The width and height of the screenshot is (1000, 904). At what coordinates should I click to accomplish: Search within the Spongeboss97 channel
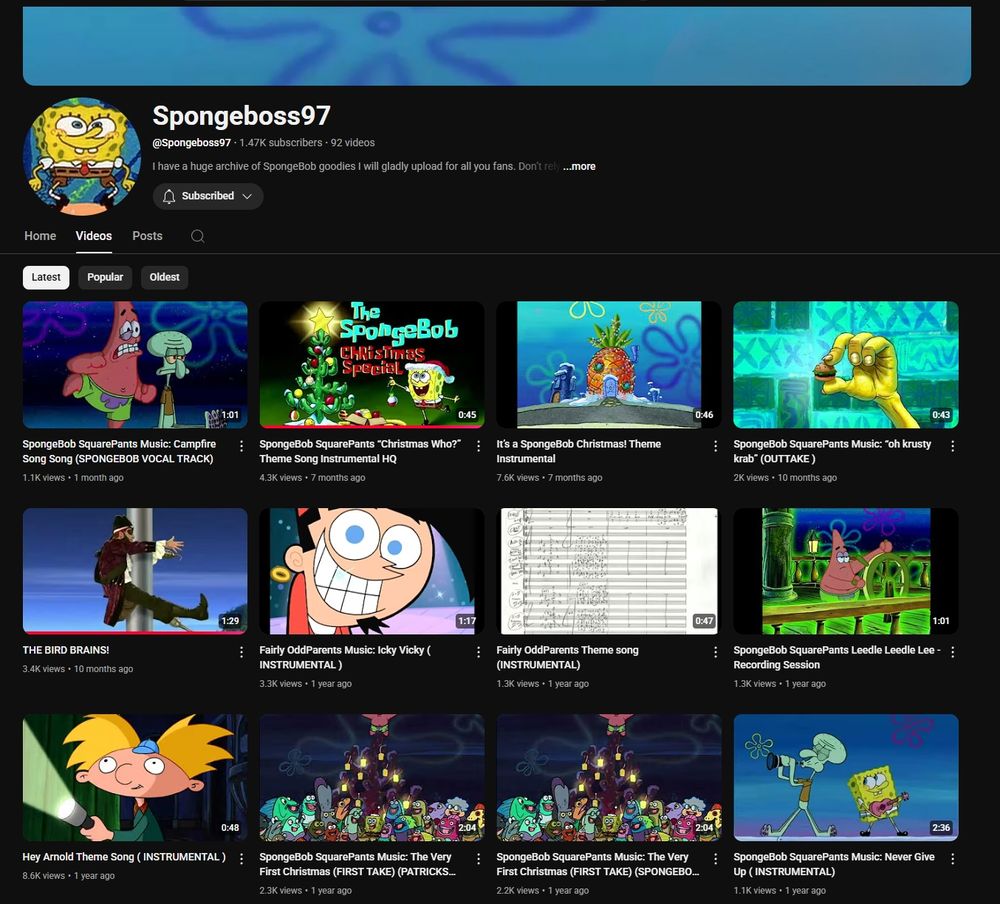pos(198,236)
